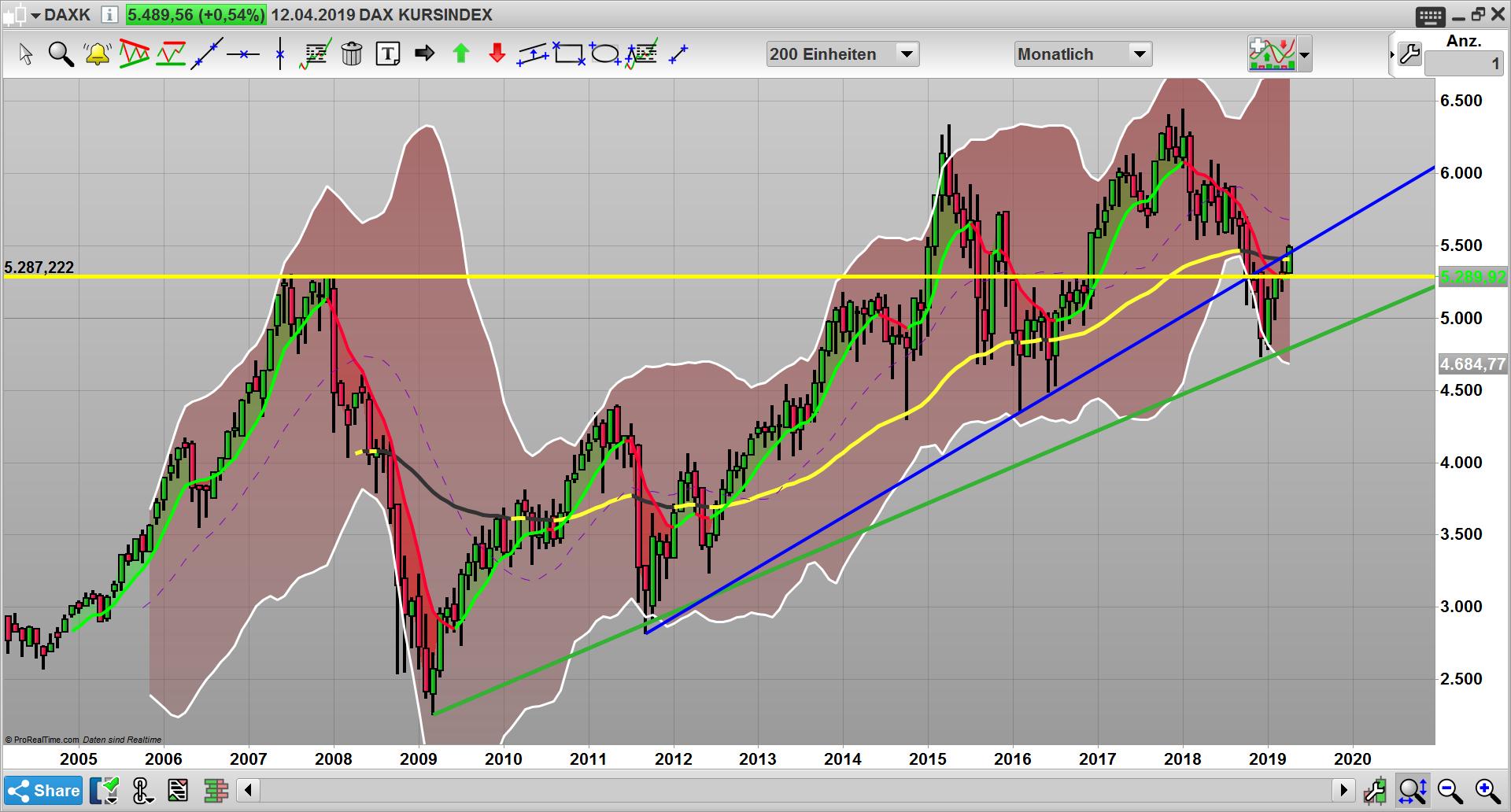Show DAXK instrument info
This screenshot has height=812, width=1511.
pyautogui.click(x=109, y=15)
